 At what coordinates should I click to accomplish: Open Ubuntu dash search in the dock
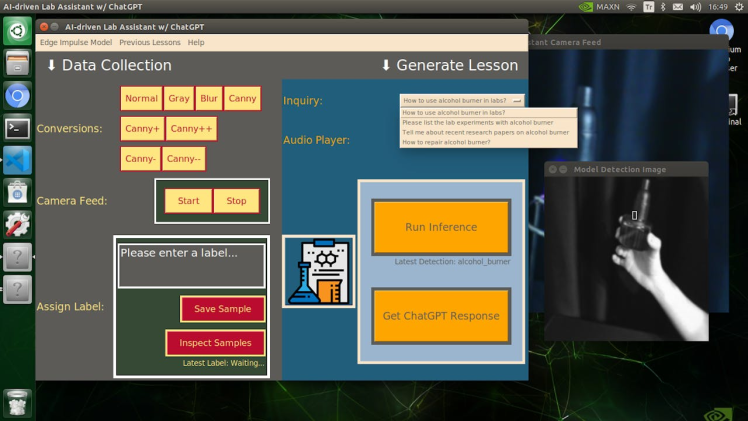[x=17, y=31]
